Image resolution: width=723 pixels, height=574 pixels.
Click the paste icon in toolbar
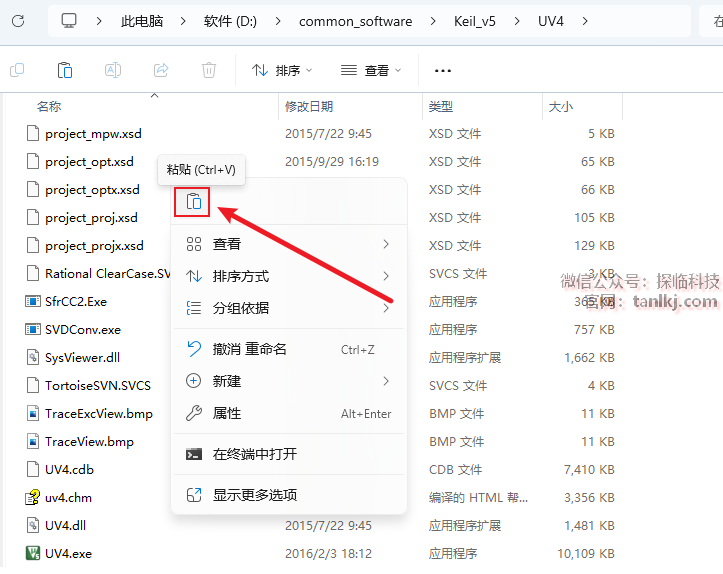(x=65, y=70)
